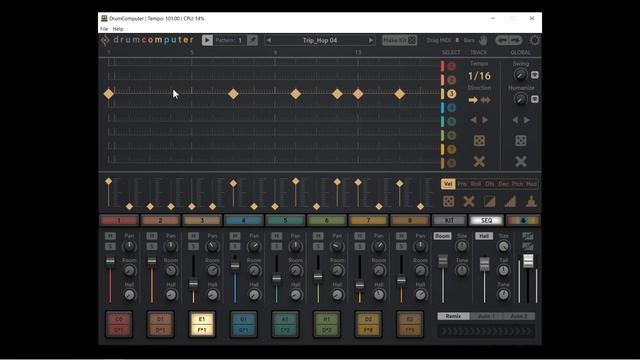Click the remix arrows strip

click(x=486, y=331)
